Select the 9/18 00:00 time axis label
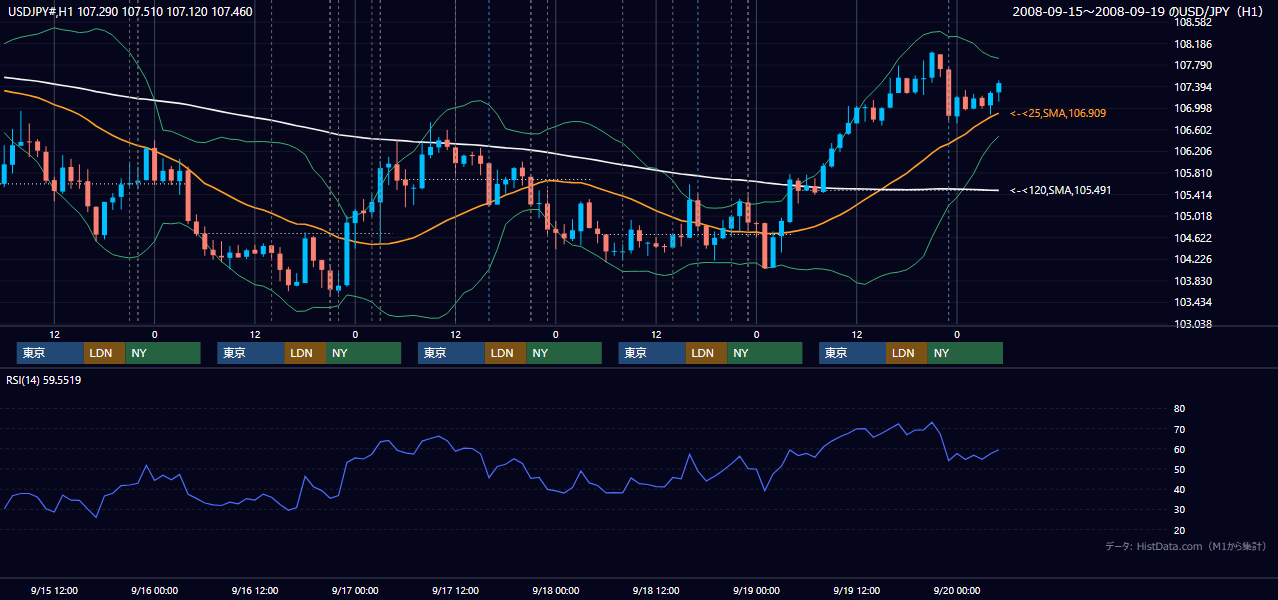Viewport: 1278px width, 600px height. [556, 590]
